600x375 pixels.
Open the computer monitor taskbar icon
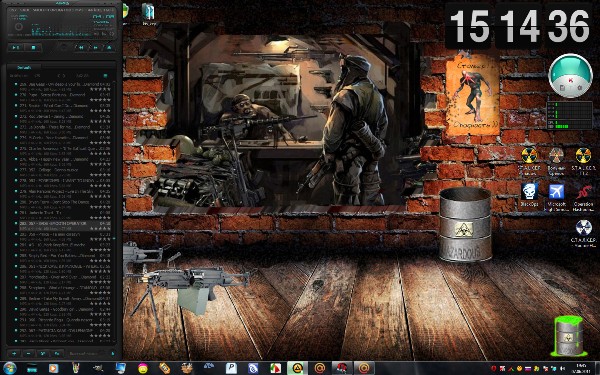click(x=121, y=368)
